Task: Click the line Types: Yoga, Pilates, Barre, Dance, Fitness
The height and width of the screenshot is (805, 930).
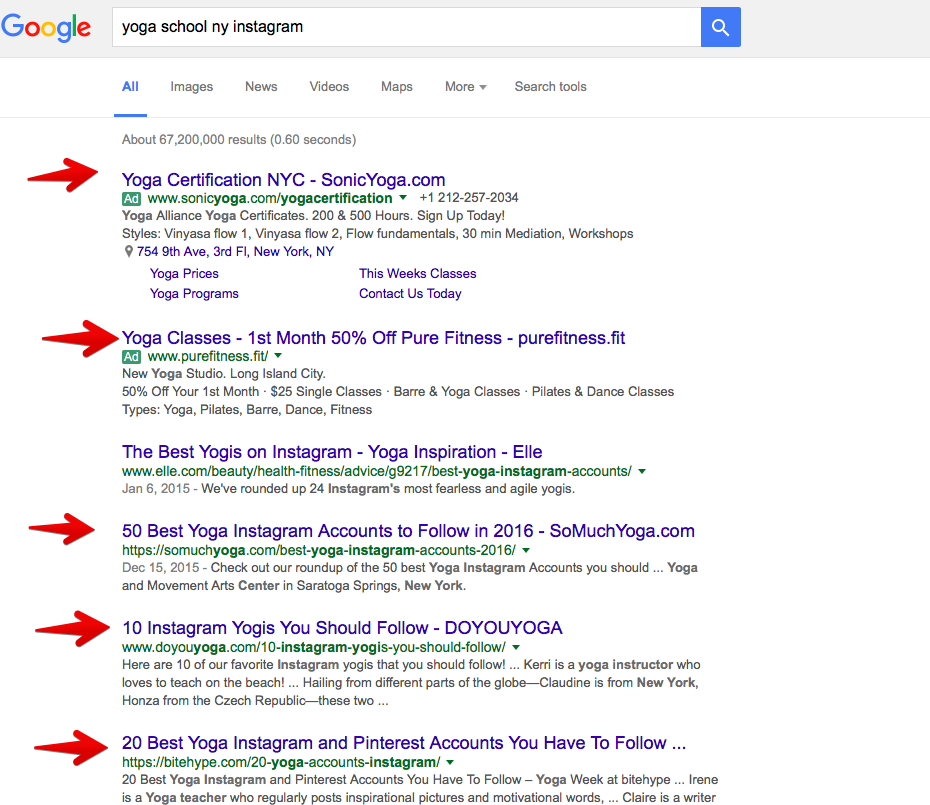Action: 247,410
